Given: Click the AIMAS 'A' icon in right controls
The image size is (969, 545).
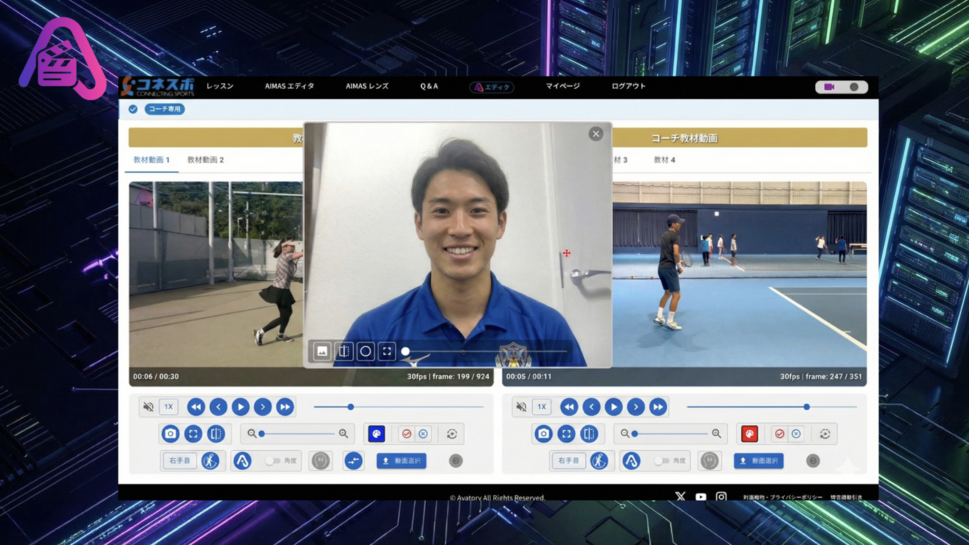Looking at the screenshot, I should [x=631, y=461].
